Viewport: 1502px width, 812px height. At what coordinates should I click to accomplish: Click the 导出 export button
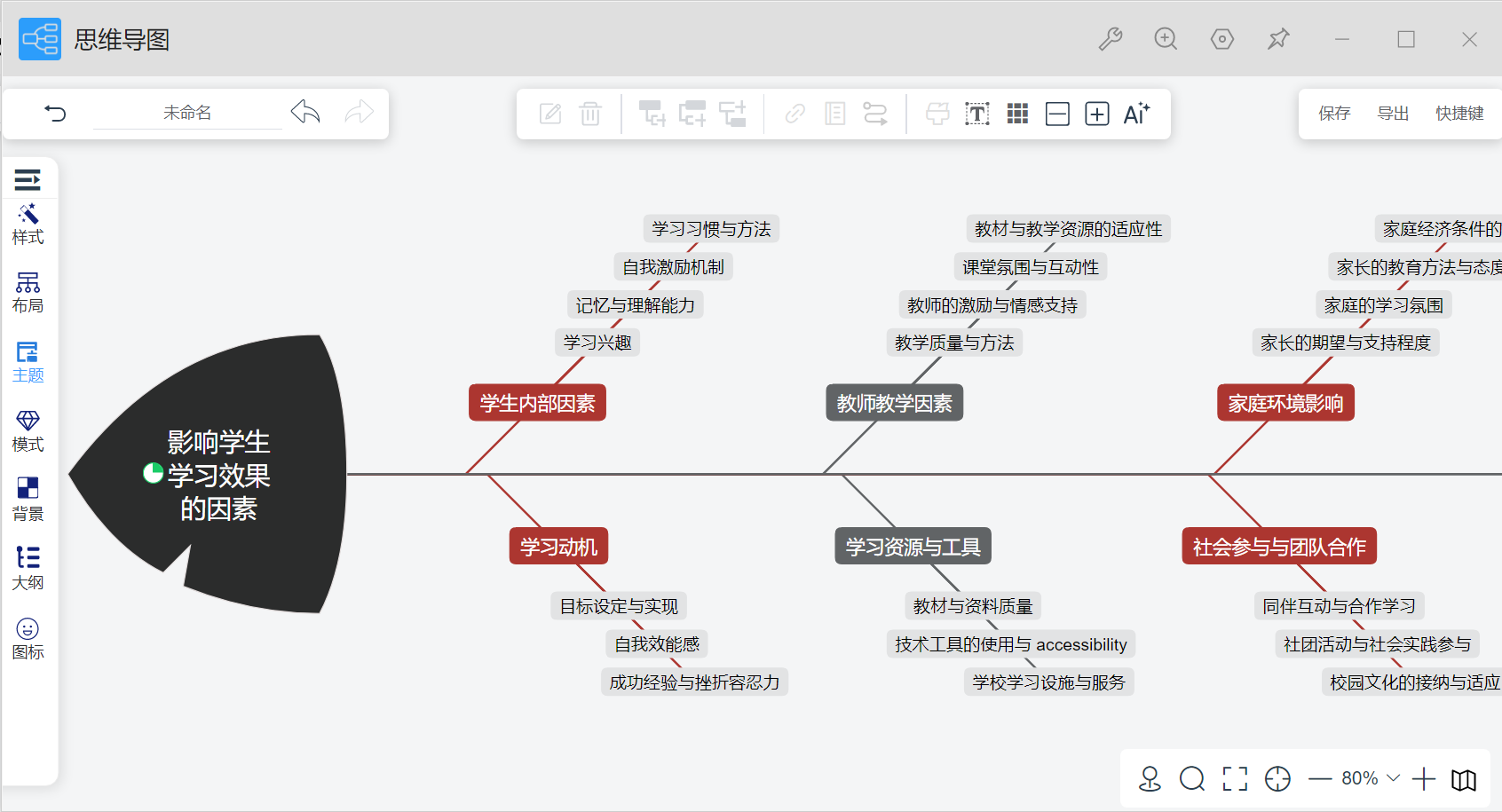pyautogui.click(x=1393, y=114)
